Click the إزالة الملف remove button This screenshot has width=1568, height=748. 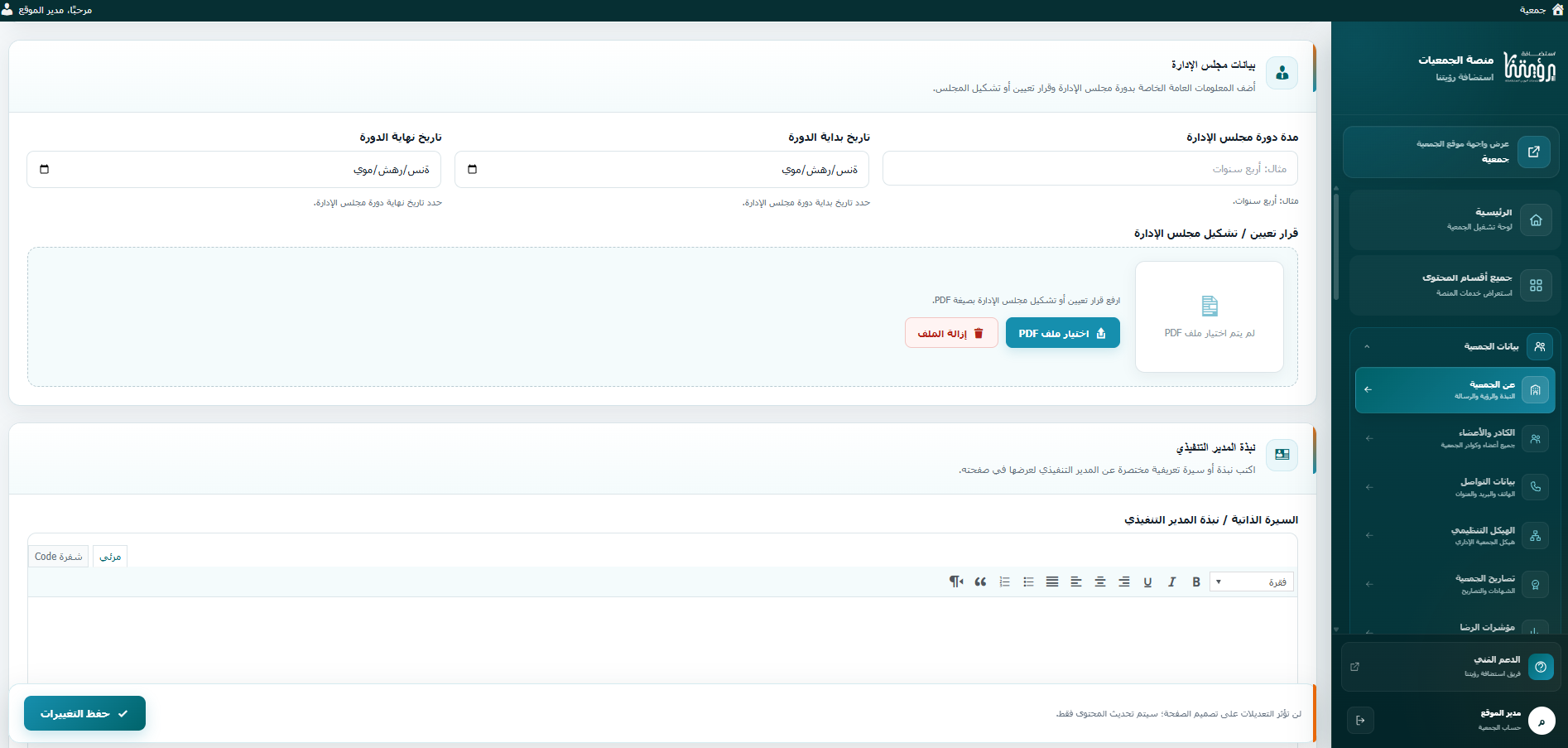point(951,333)
